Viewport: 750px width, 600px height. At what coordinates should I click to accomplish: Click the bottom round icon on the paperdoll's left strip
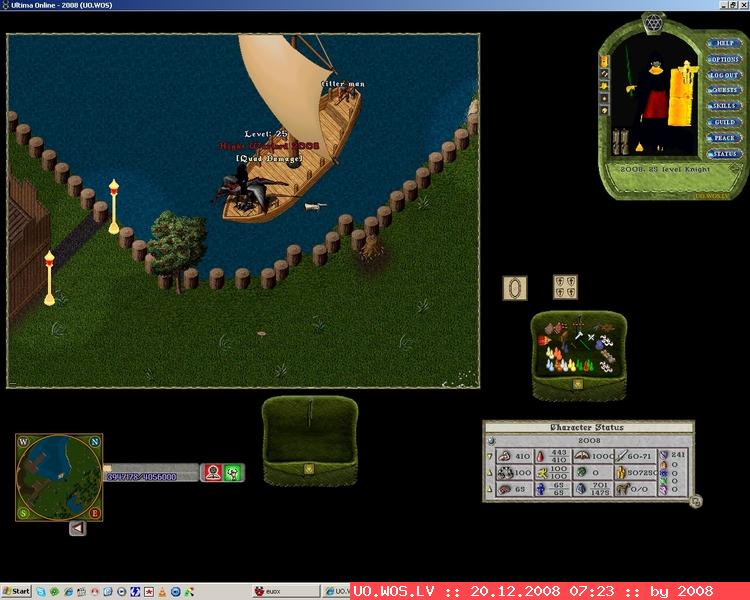604,111
